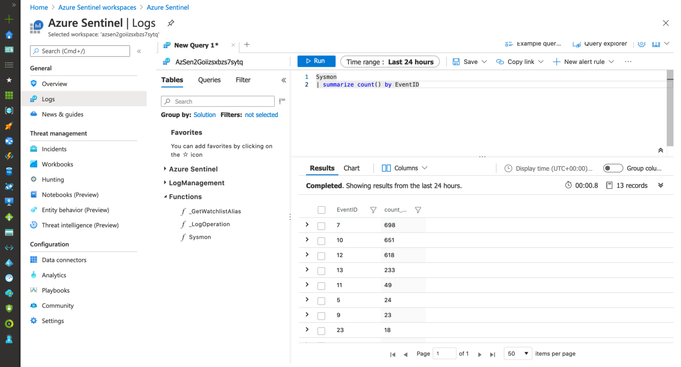This screenshot has height=367, width=681.
Task: Open the _LogOperation function
Action: [205, 224]
